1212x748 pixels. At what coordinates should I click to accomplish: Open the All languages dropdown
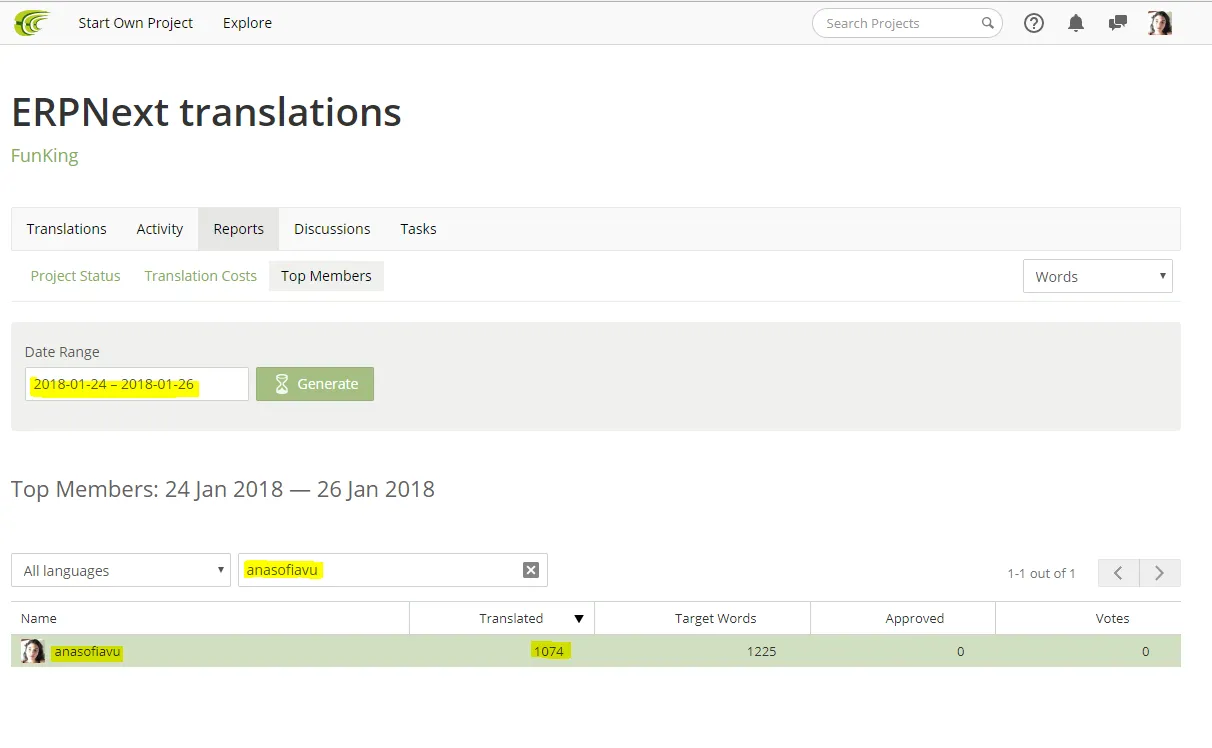click(121, 570)
